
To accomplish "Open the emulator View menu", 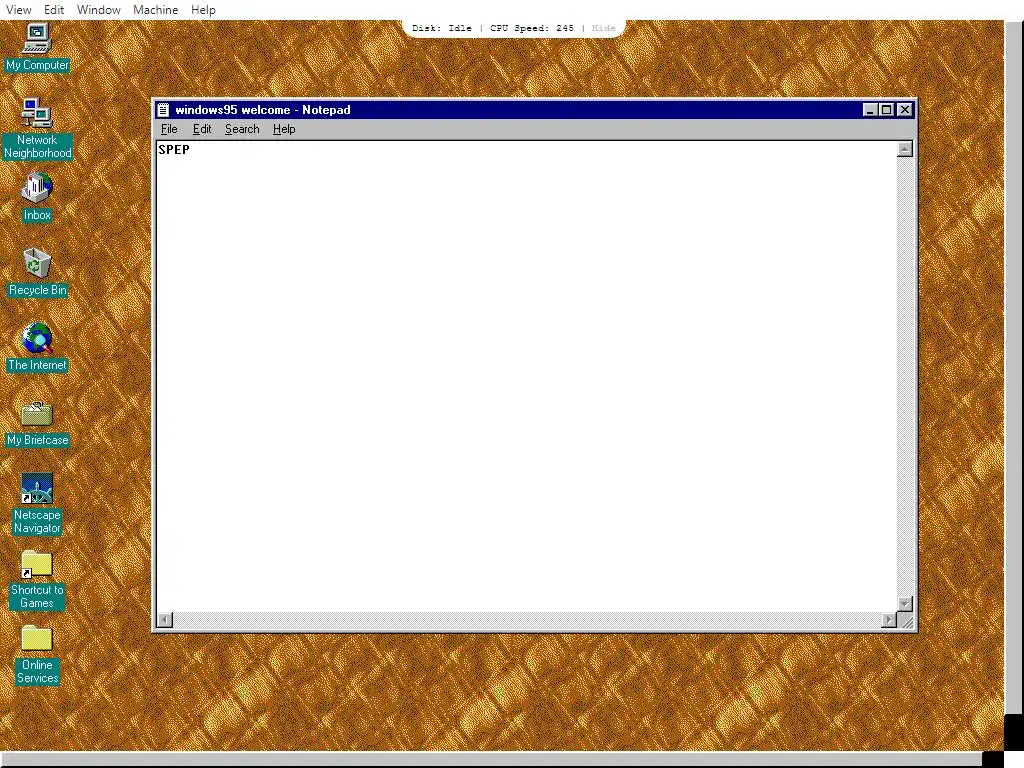I will (x=18, y=10).
